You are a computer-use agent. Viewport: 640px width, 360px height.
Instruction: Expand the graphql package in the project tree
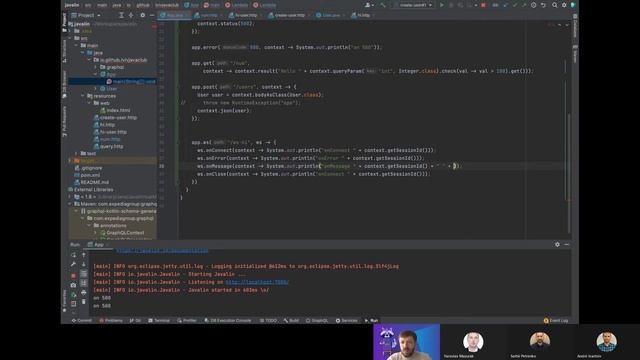pyautogui.click(x=96, y=67)
